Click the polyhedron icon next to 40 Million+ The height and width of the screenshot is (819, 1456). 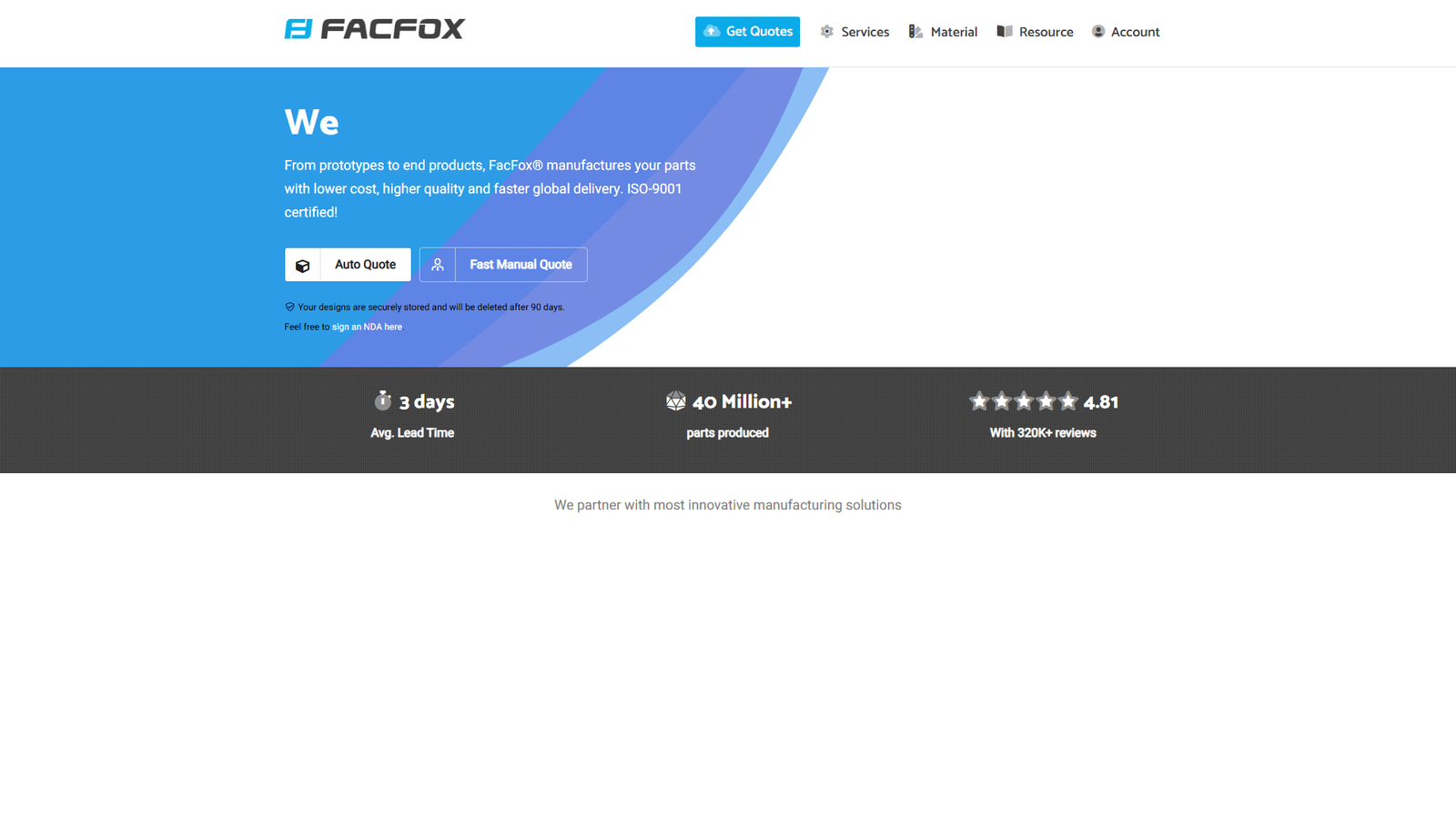(675, 401)
